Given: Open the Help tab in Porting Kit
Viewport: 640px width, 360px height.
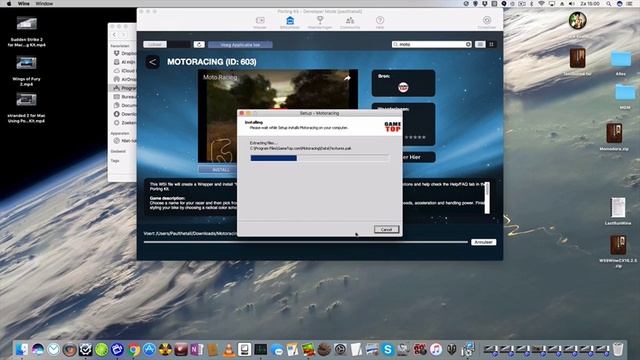Looking at the screenshot, I should (380, 22).
